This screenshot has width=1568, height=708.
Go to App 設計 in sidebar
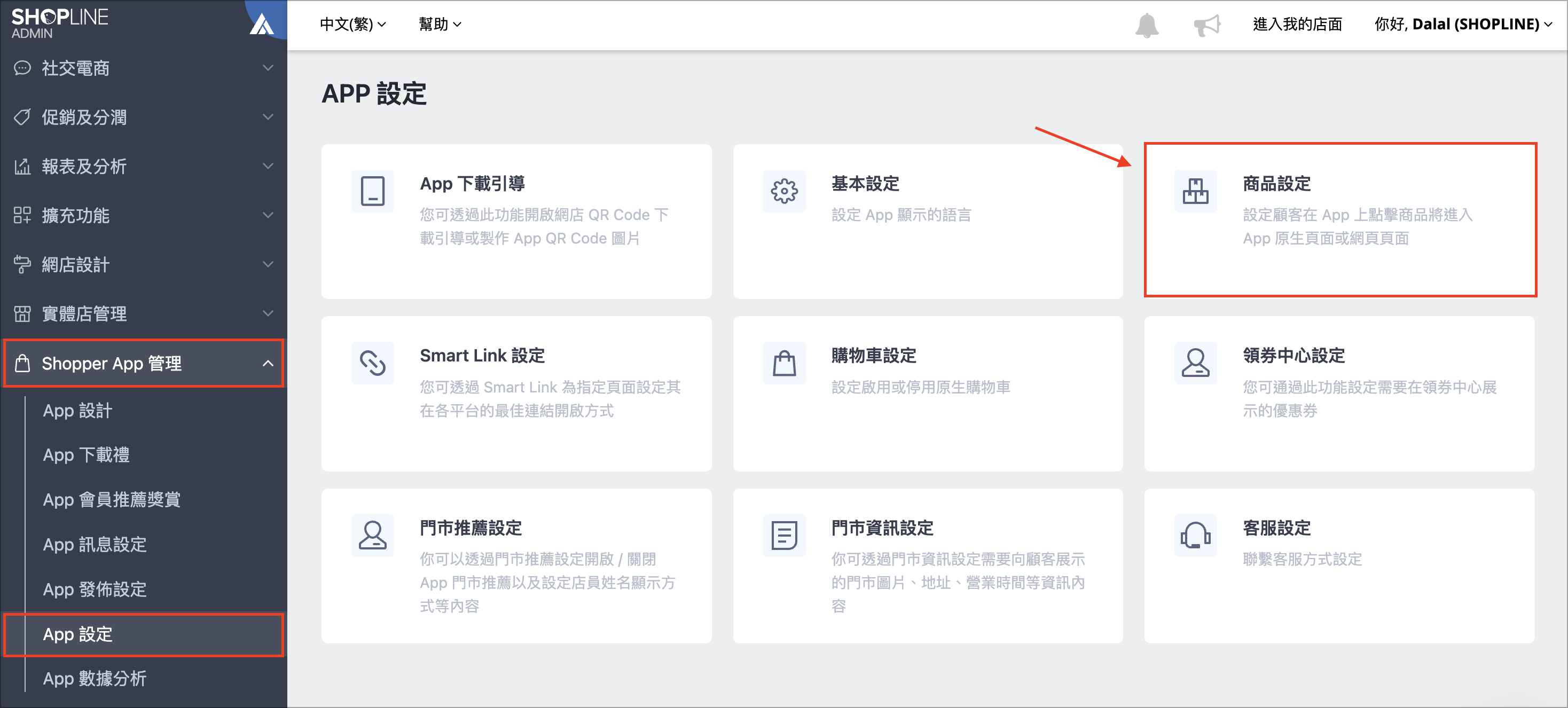[x=77, y=410]
